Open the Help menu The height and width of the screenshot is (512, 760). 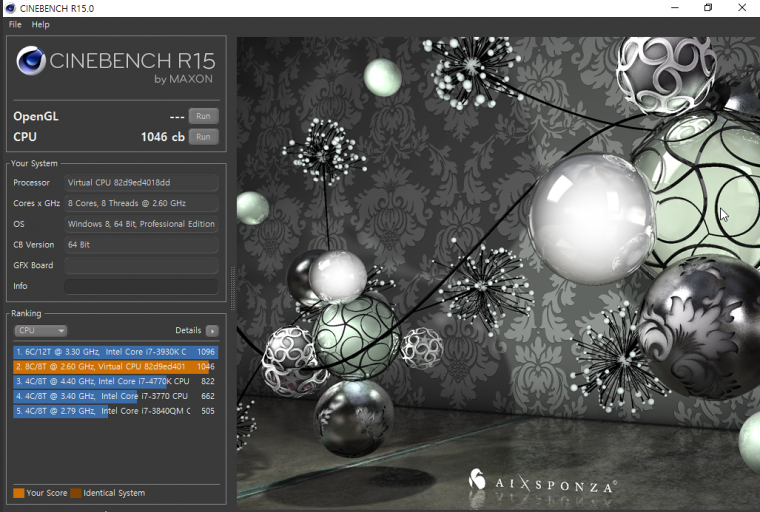41,24
